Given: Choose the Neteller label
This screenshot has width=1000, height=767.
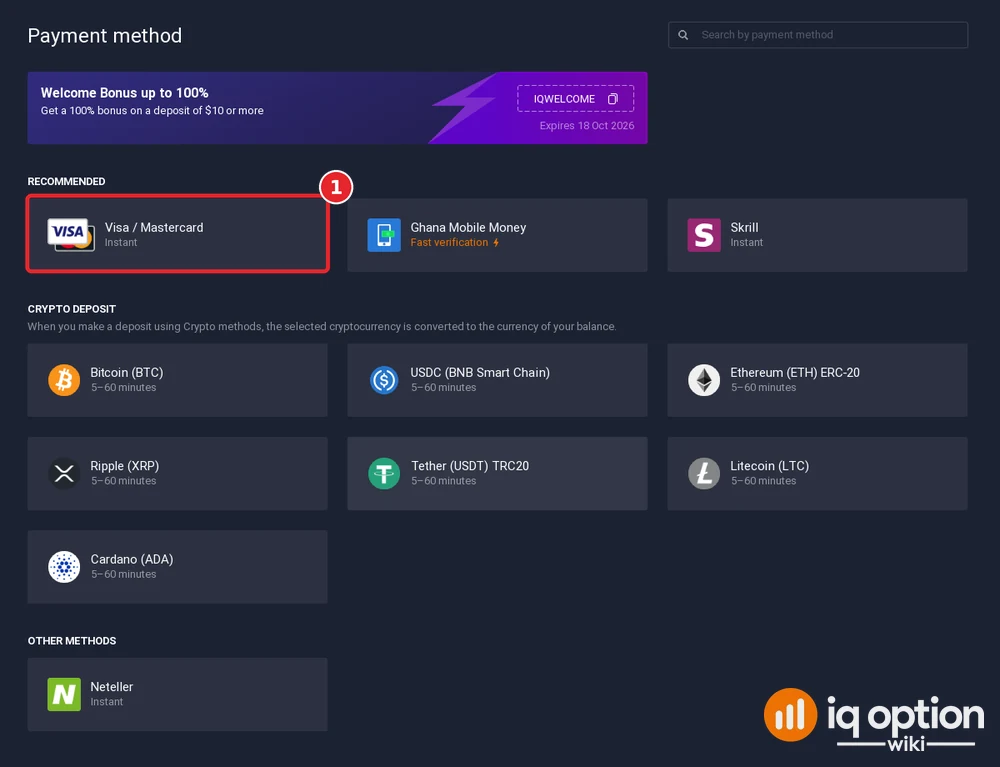Looking at the screenshot, I should [112, 687].
